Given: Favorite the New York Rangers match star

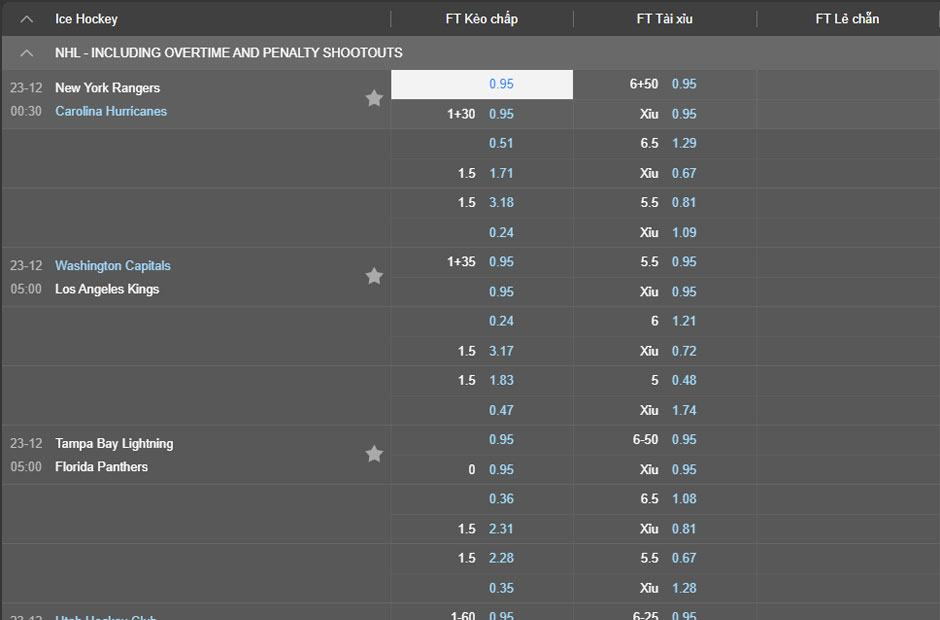Looking at the screenshot, I should (374, 98).
